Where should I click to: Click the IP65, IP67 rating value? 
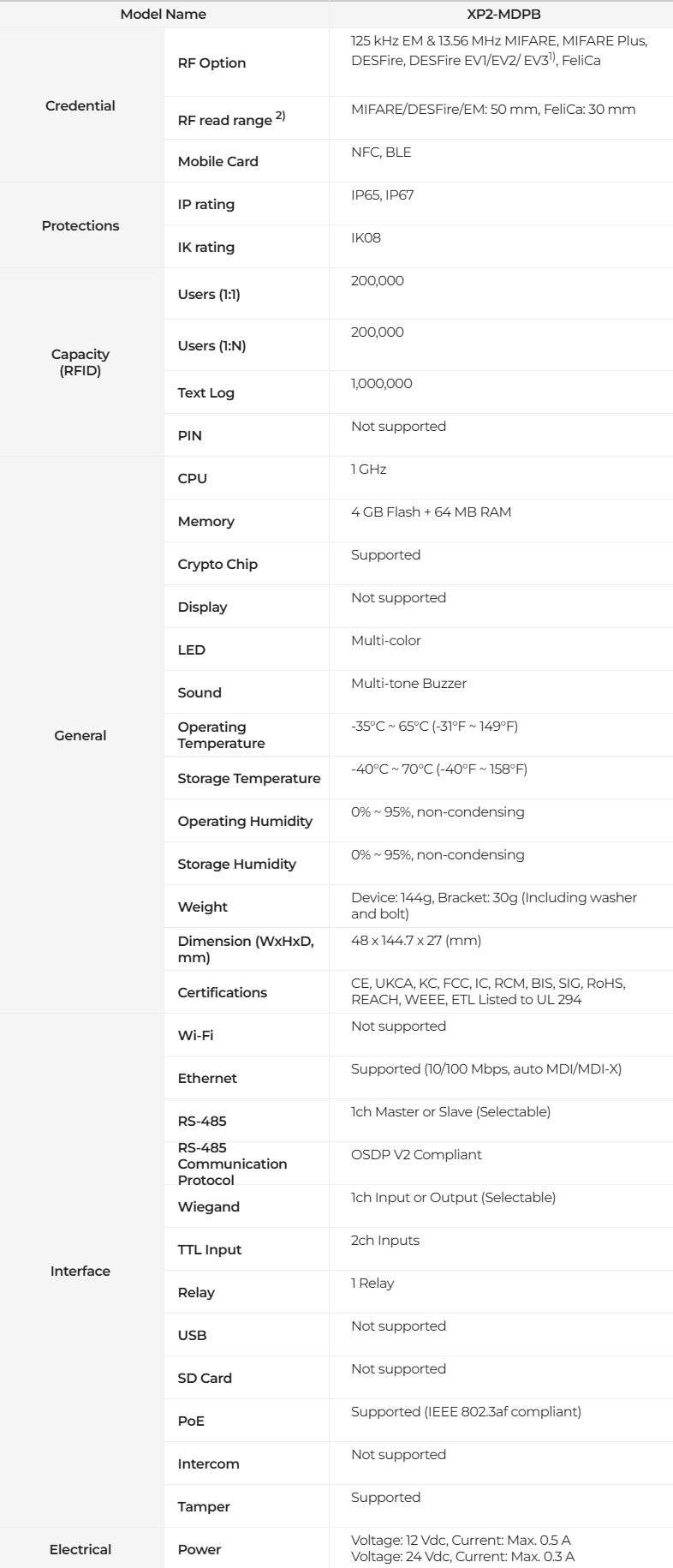(x=382, y=195)
